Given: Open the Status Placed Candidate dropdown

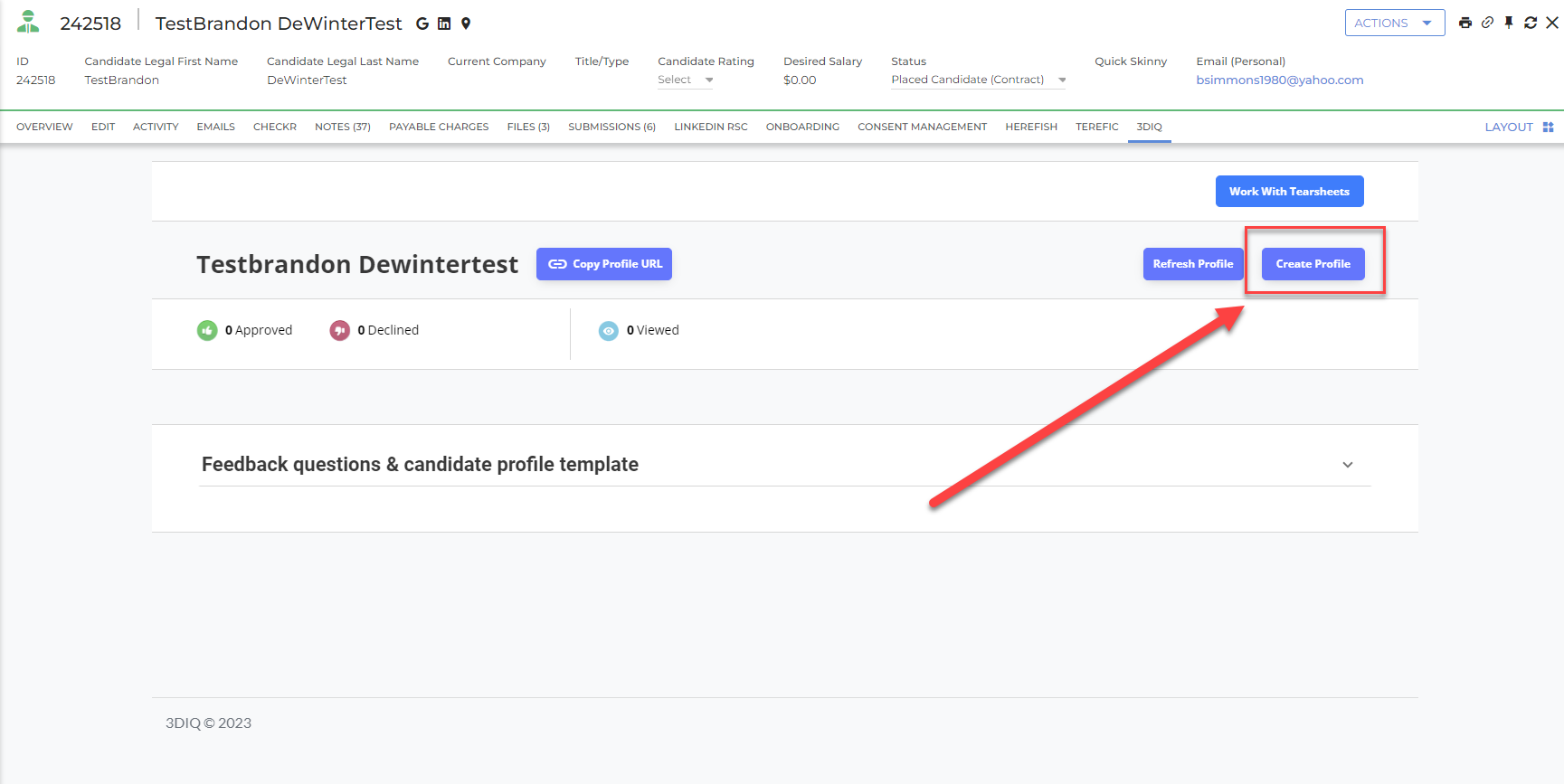Looking at the screenshot, I should [979, 80].
